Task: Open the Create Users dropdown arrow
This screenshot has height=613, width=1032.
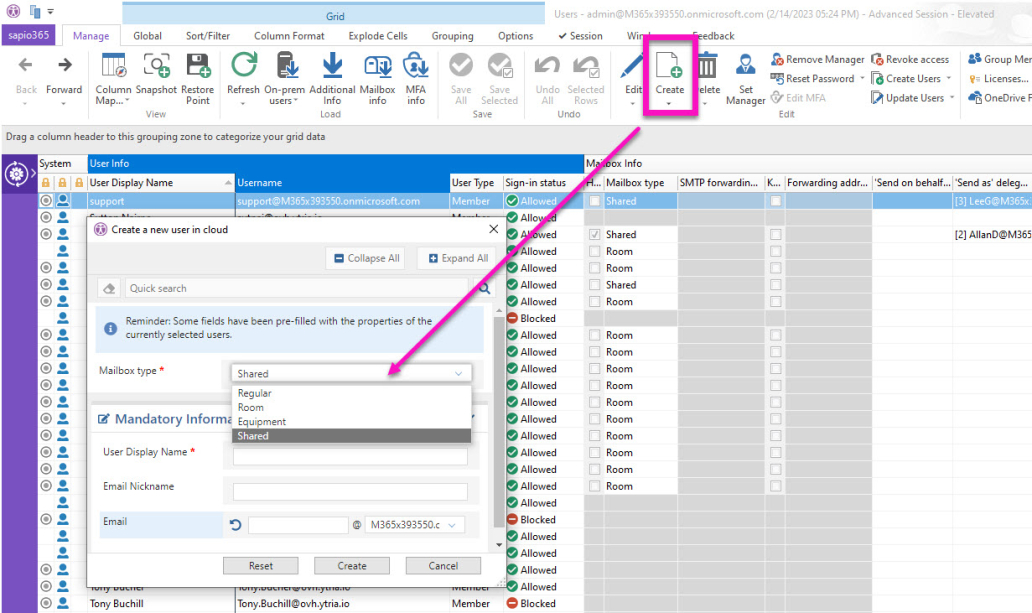Action: (x=948, y=78)
